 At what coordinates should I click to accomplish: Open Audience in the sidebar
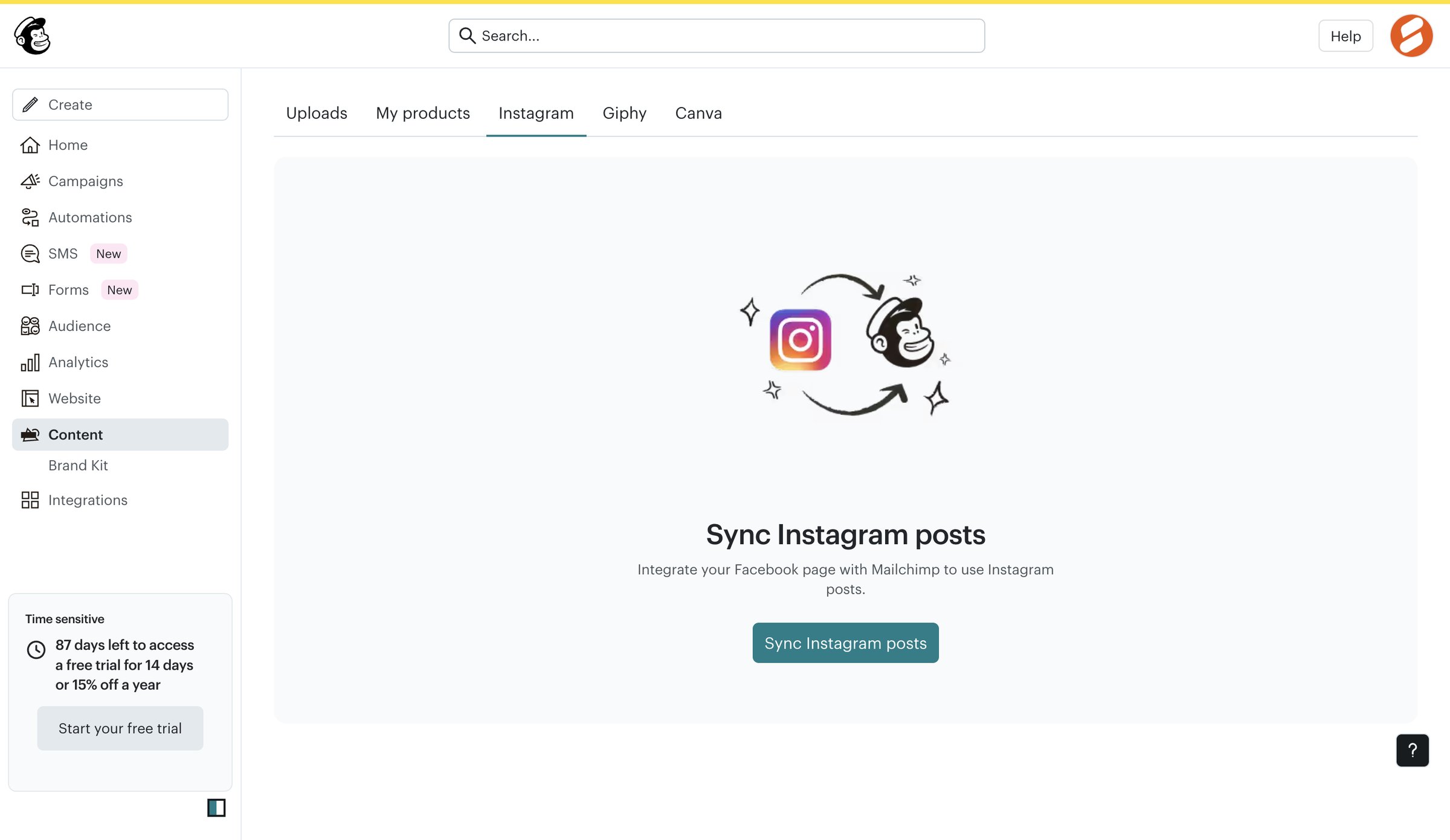pos(120,326)
